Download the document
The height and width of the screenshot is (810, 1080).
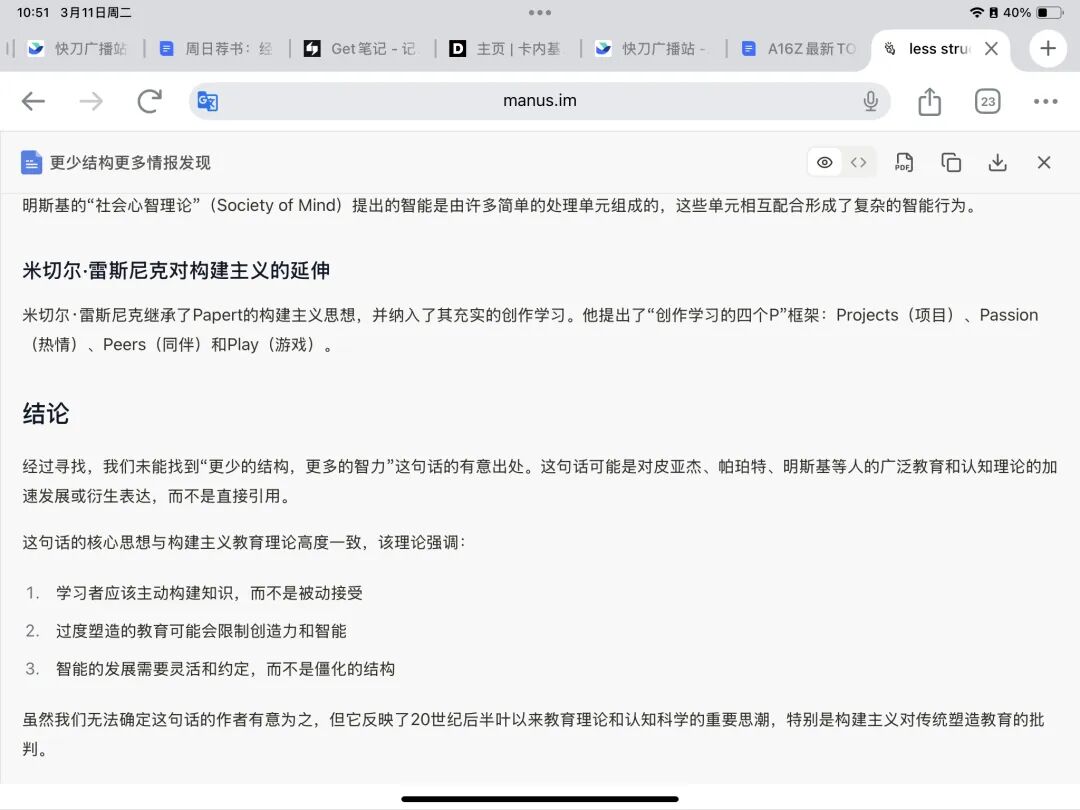[x=997, y=163]
